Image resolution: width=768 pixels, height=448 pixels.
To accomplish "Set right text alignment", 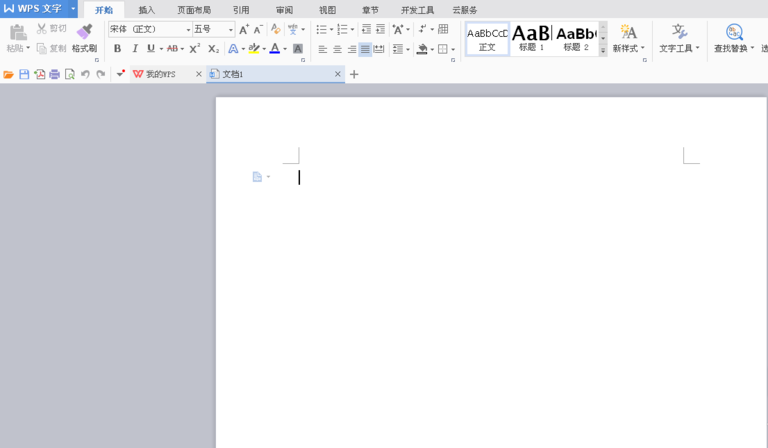I will [x=352, y=49].
